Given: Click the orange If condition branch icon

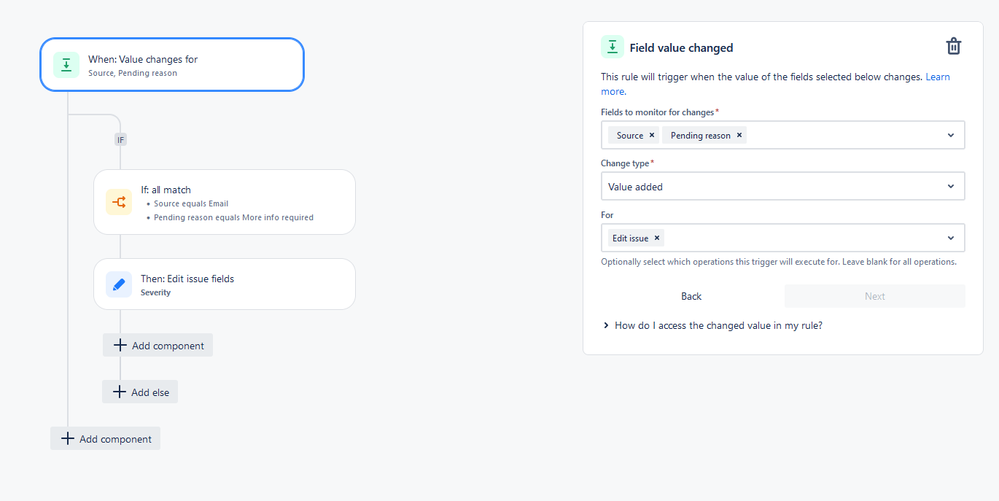Looking at the screenshot, I should tap(119, 202).
